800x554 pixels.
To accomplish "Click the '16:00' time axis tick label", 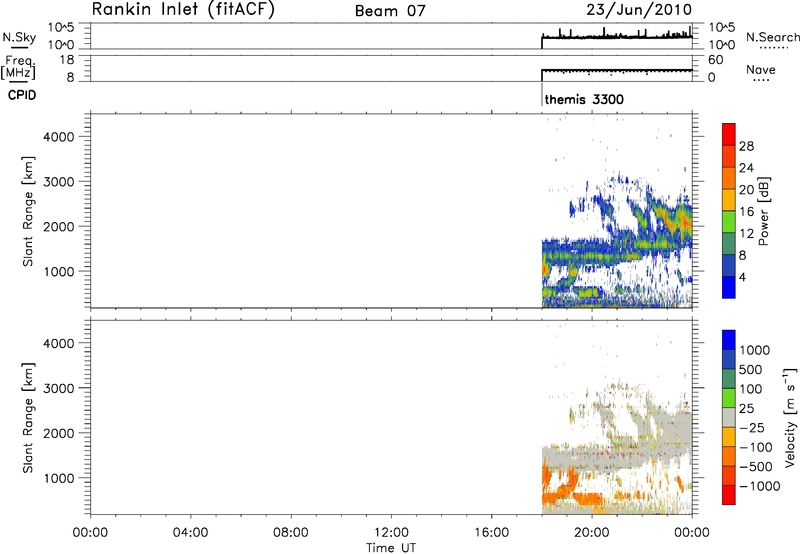I will pos(491,533).
